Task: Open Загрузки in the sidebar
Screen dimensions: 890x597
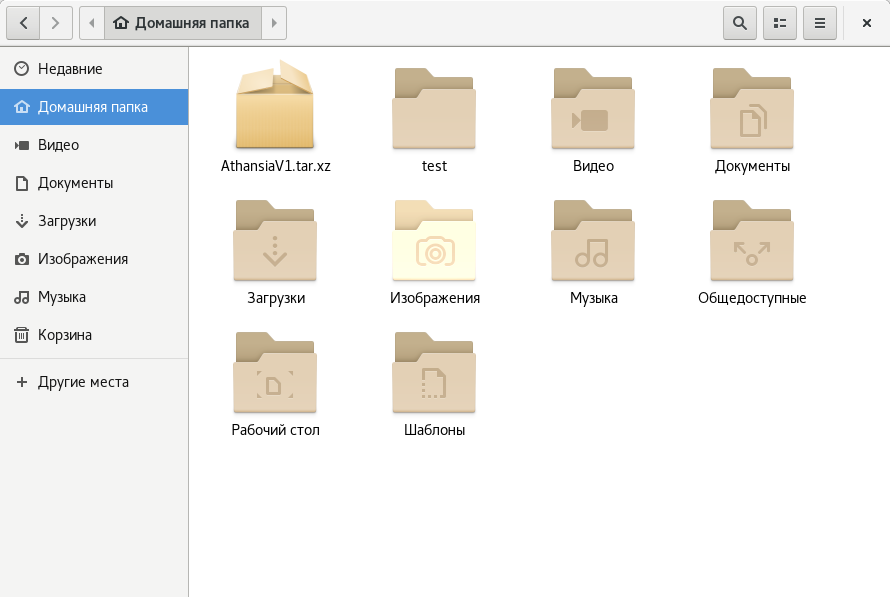Action: pos(94,221)
